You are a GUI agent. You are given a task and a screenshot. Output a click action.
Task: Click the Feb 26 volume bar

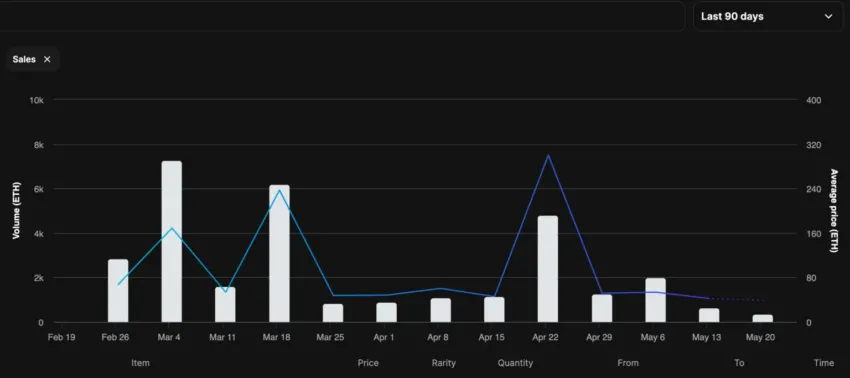pos(118,291)
